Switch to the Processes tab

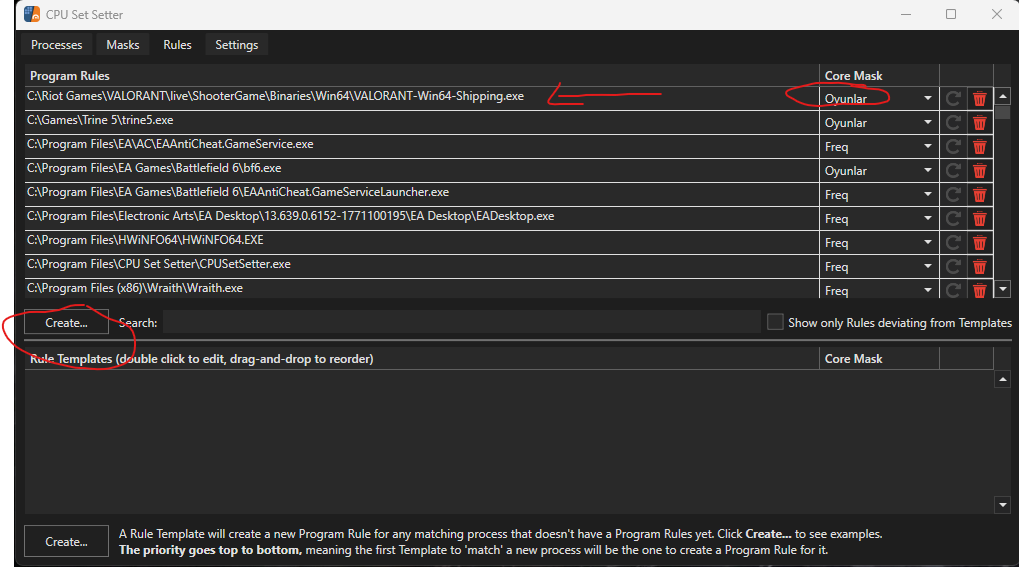point(57,45)
